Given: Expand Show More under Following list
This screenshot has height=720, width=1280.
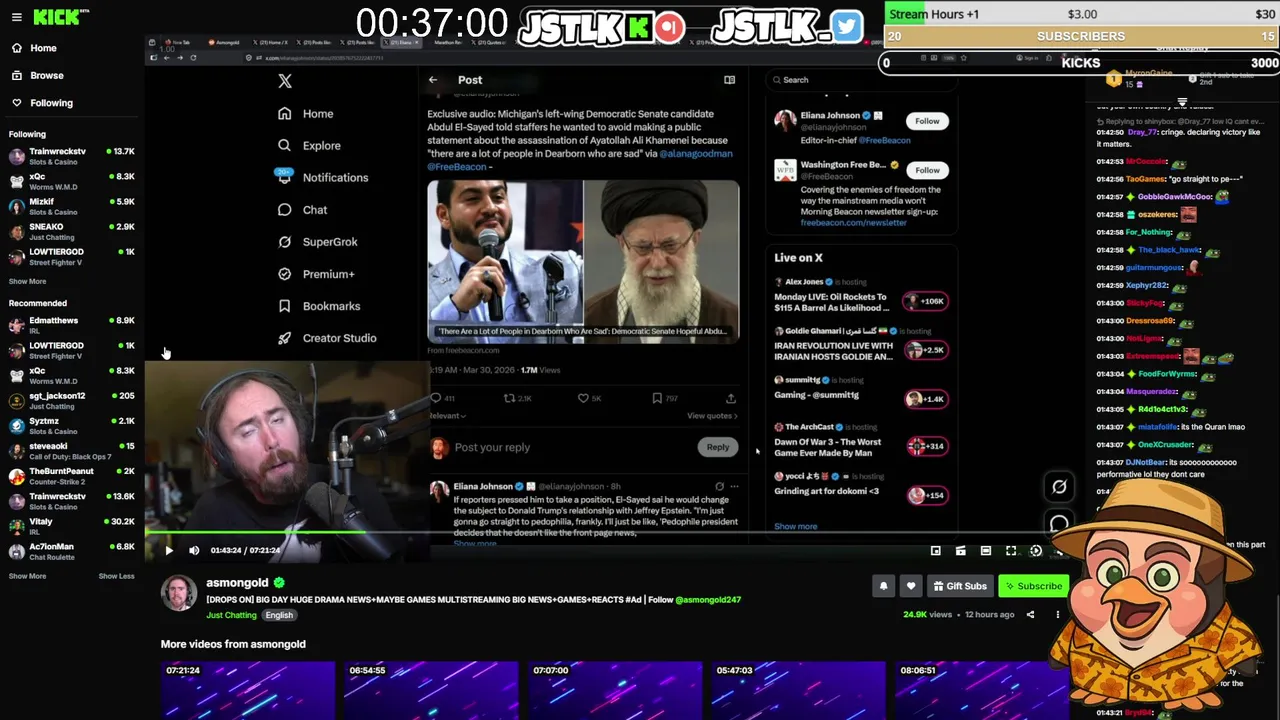Looking at the screenshot, I should (x=27, y=282).
